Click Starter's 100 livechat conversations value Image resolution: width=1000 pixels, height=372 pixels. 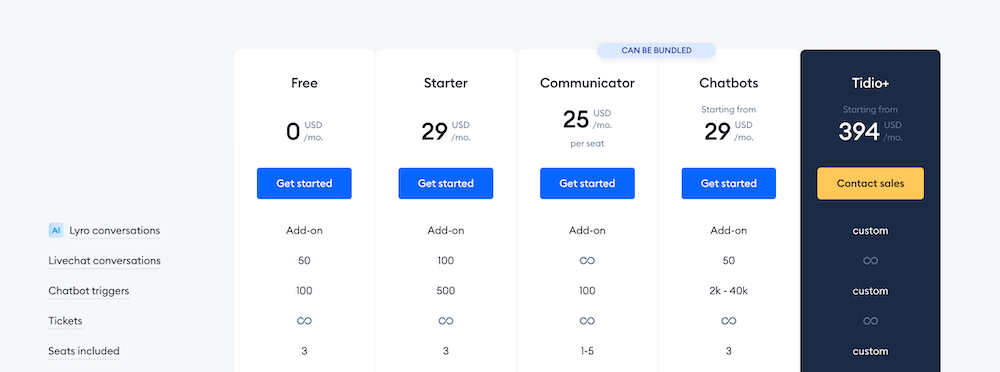446,260
